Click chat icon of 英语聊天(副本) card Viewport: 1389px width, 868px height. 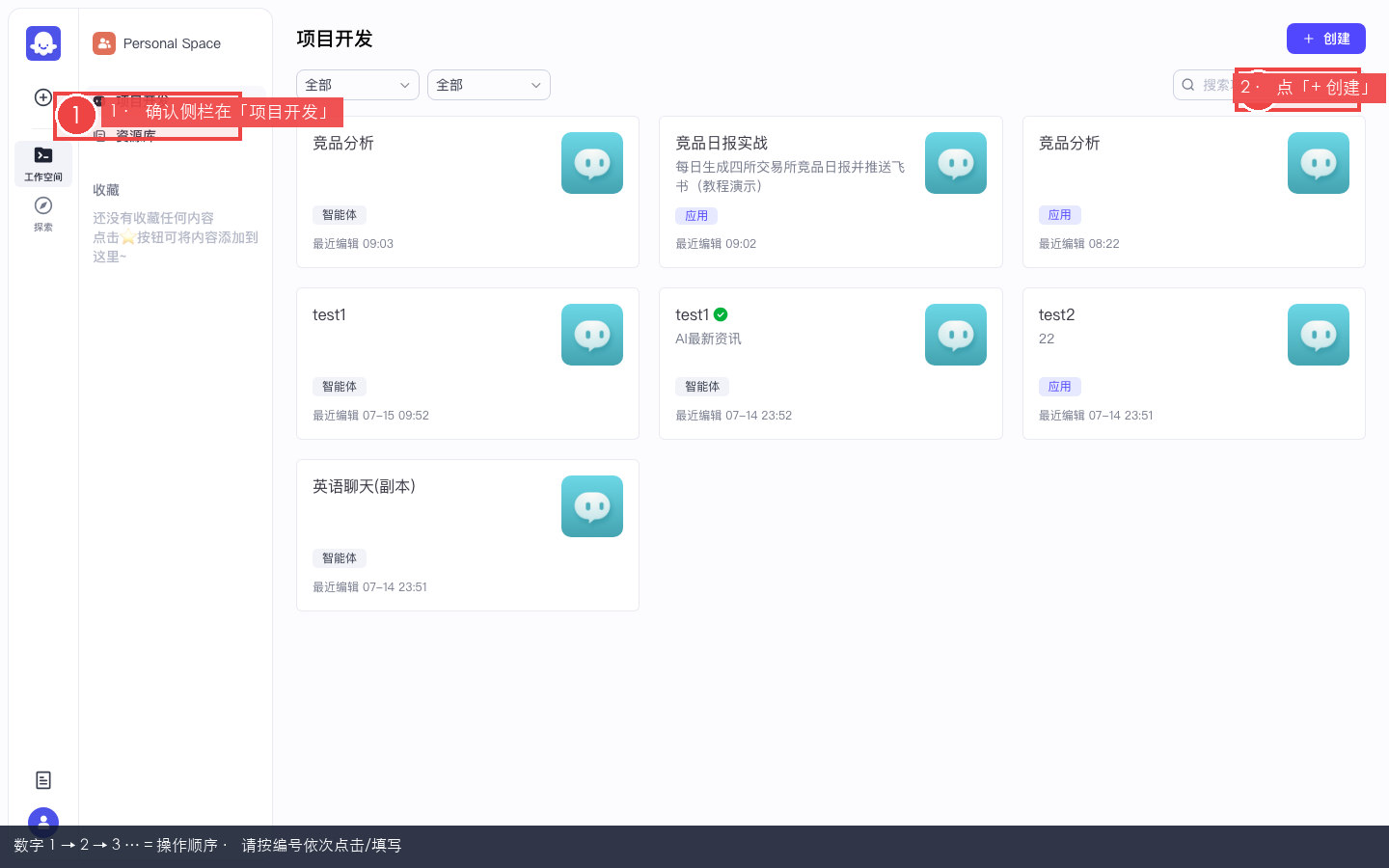(592, 506)
